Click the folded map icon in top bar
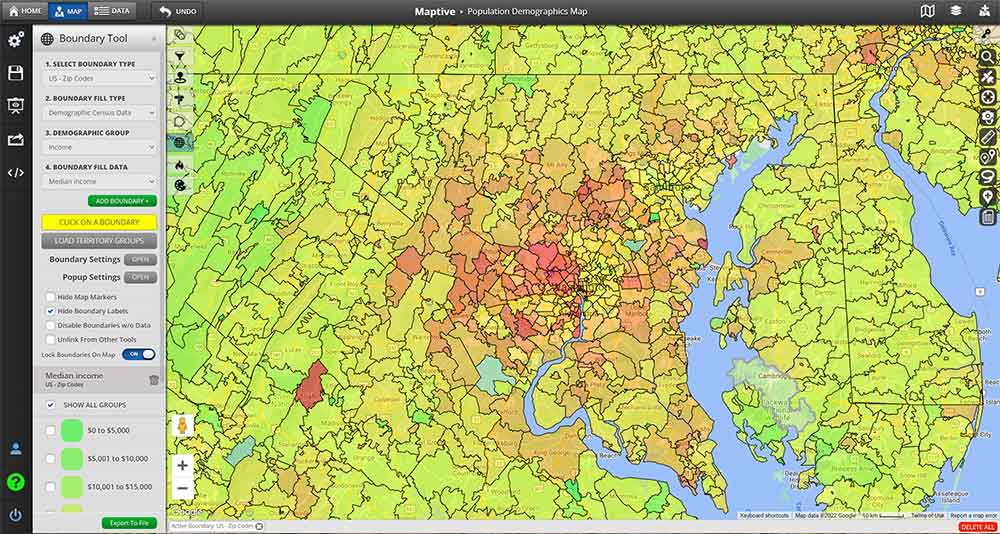This screenshot has width=1000, height=534. 928,11
